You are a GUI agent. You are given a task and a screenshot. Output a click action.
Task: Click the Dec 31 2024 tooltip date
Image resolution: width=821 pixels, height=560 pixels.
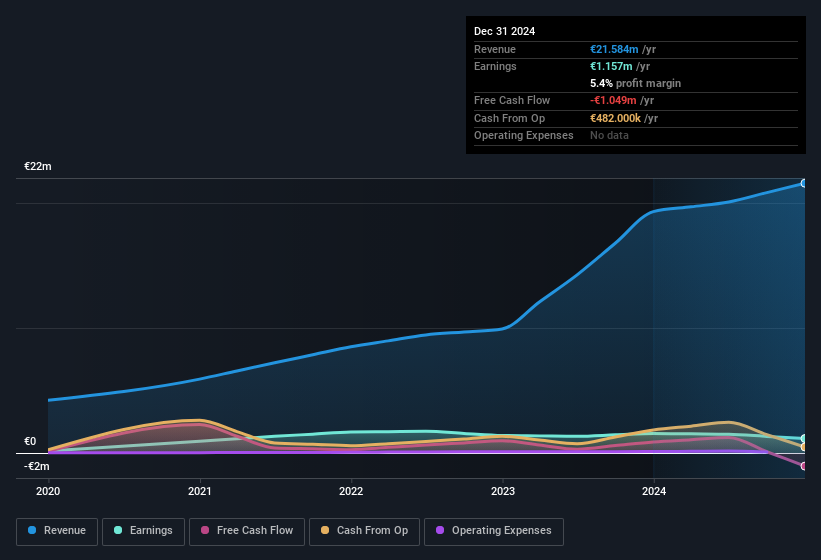pyautogui.click(x=504, y=31)
